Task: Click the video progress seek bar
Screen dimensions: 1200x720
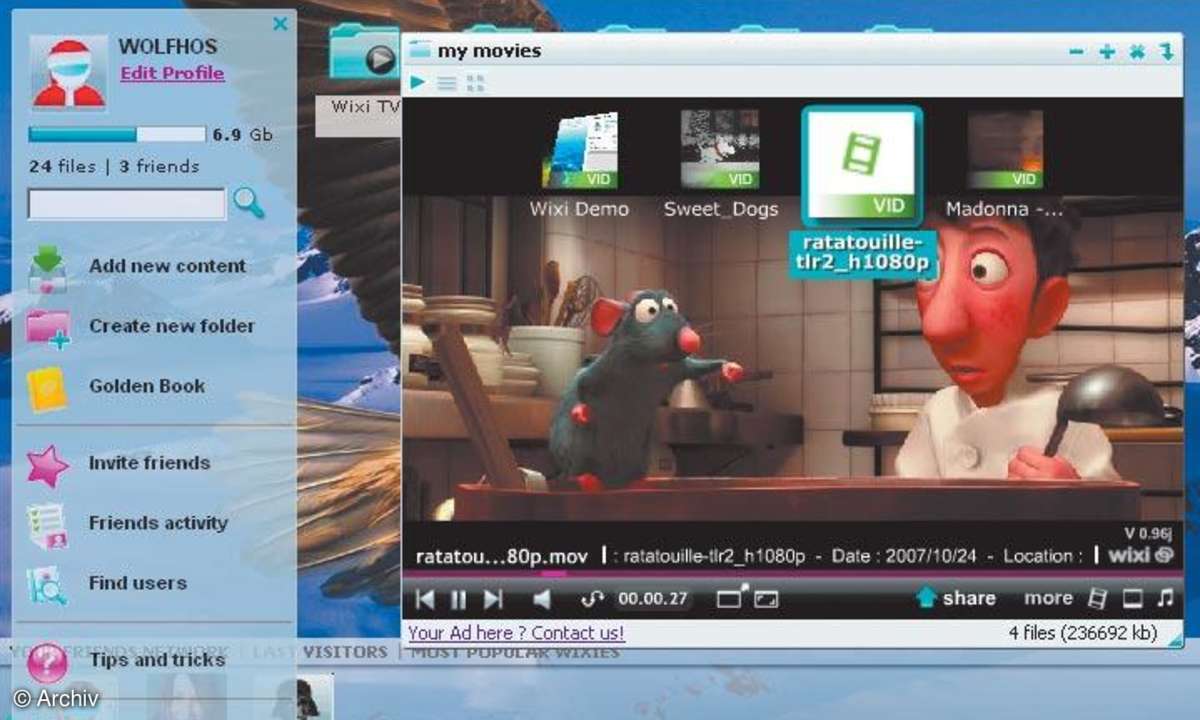Action: [792, 574]
